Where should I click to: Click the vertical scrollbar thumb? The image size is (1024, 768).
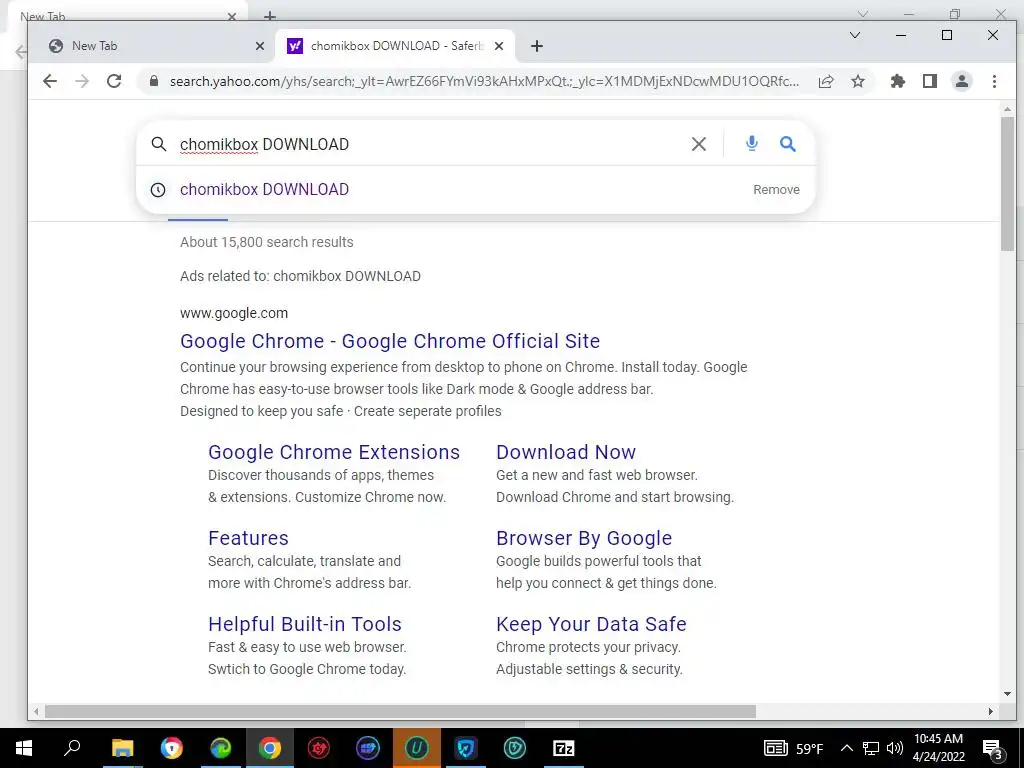click(1006, 184)
